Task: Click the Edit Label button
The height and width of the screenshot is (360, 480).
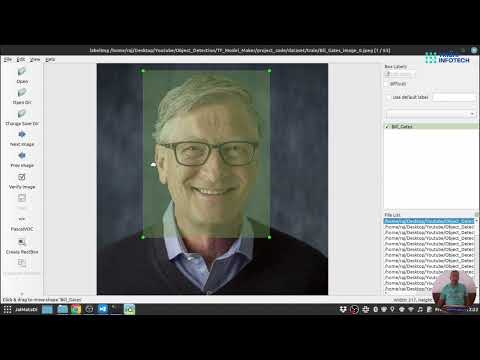Action: (x=400, y=74)
